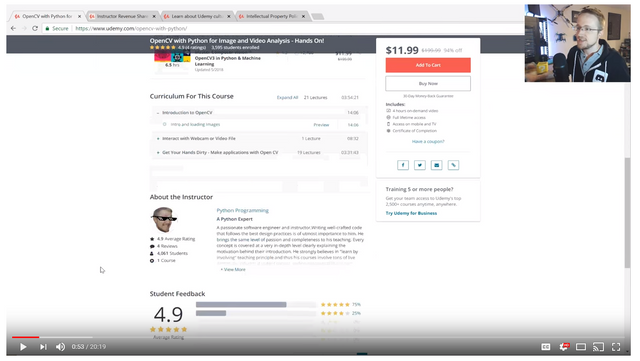
Task: Expand instructor bio with View More
Action: (x=233, y=270)
